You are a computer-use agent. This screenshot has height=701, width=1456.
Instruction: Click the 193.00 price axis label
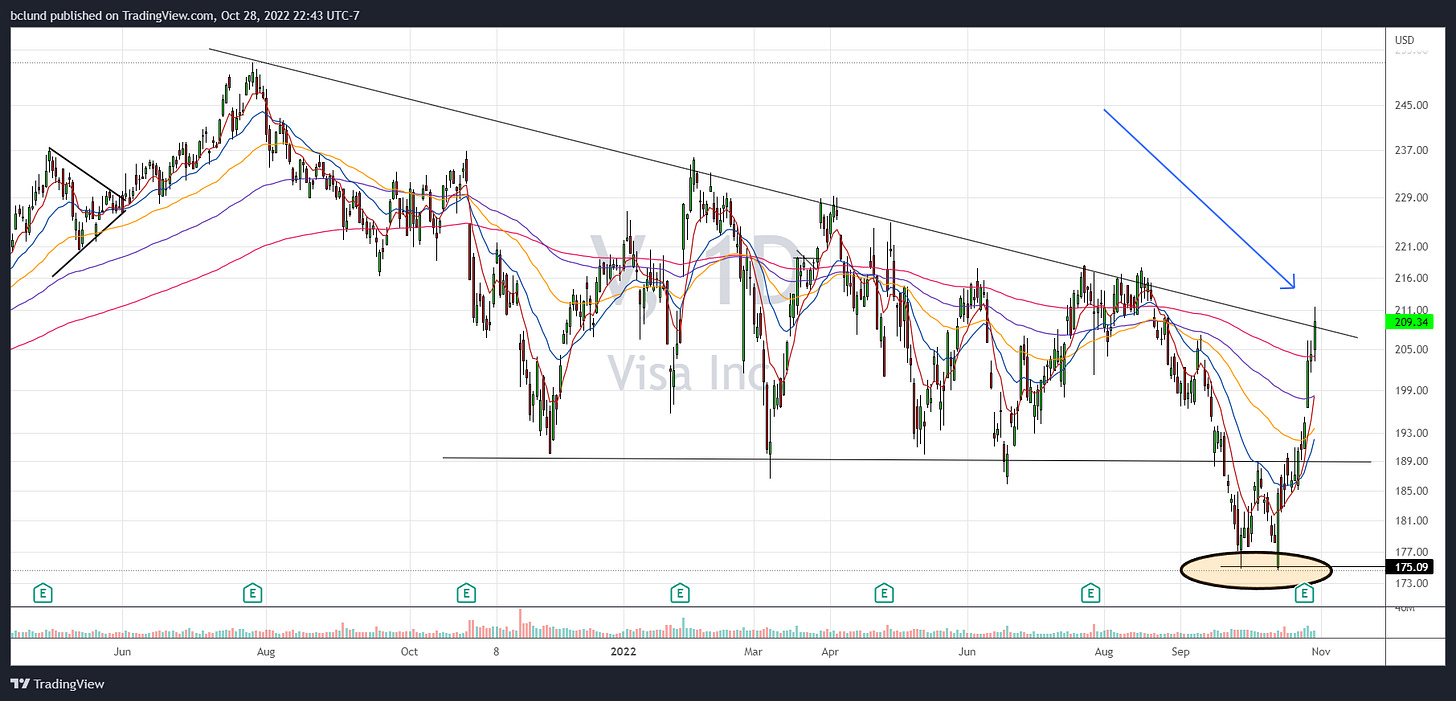(1410, 433)
